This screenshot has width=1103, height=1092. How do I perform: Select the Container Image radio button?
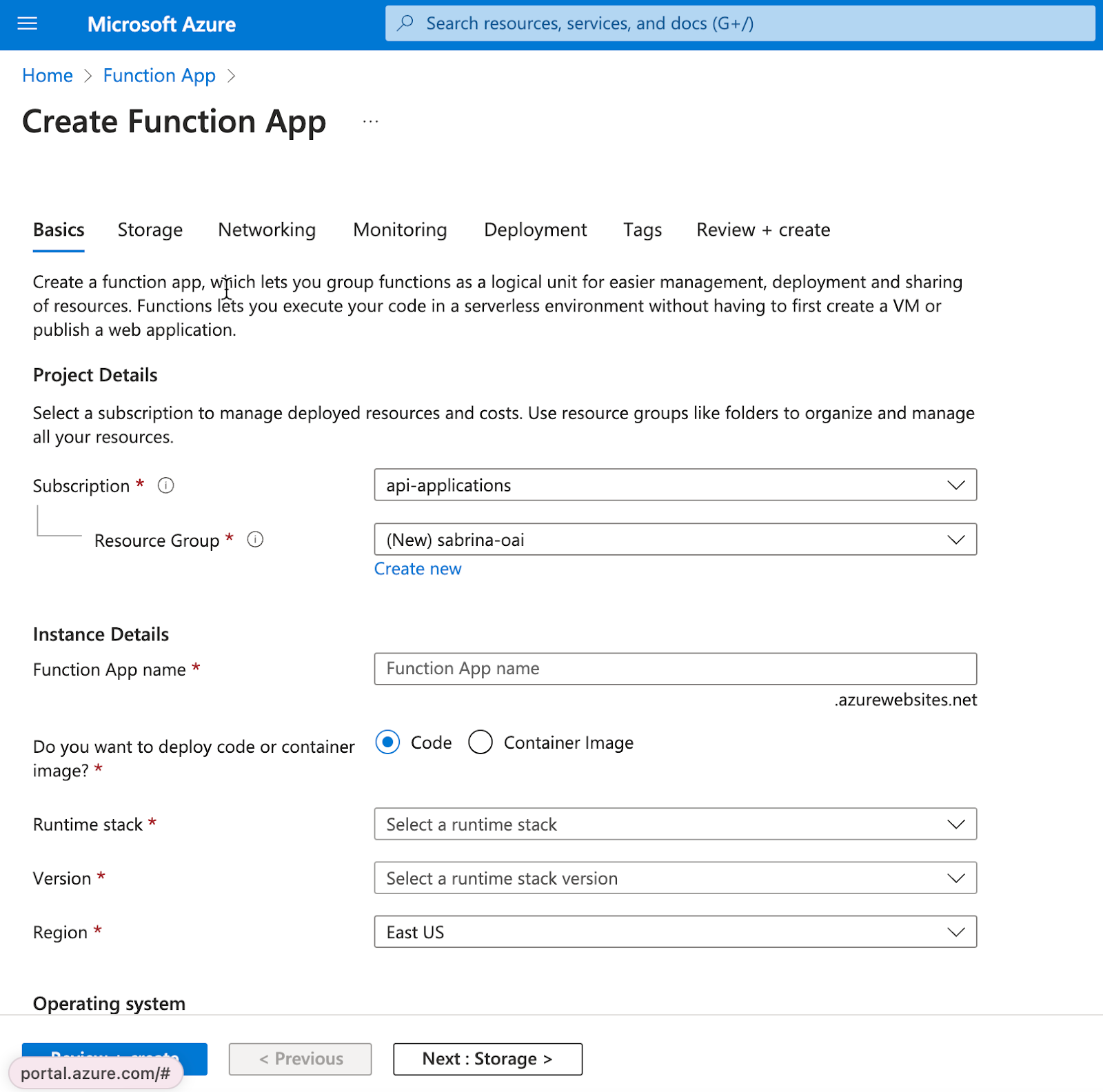tap(480, 742)
